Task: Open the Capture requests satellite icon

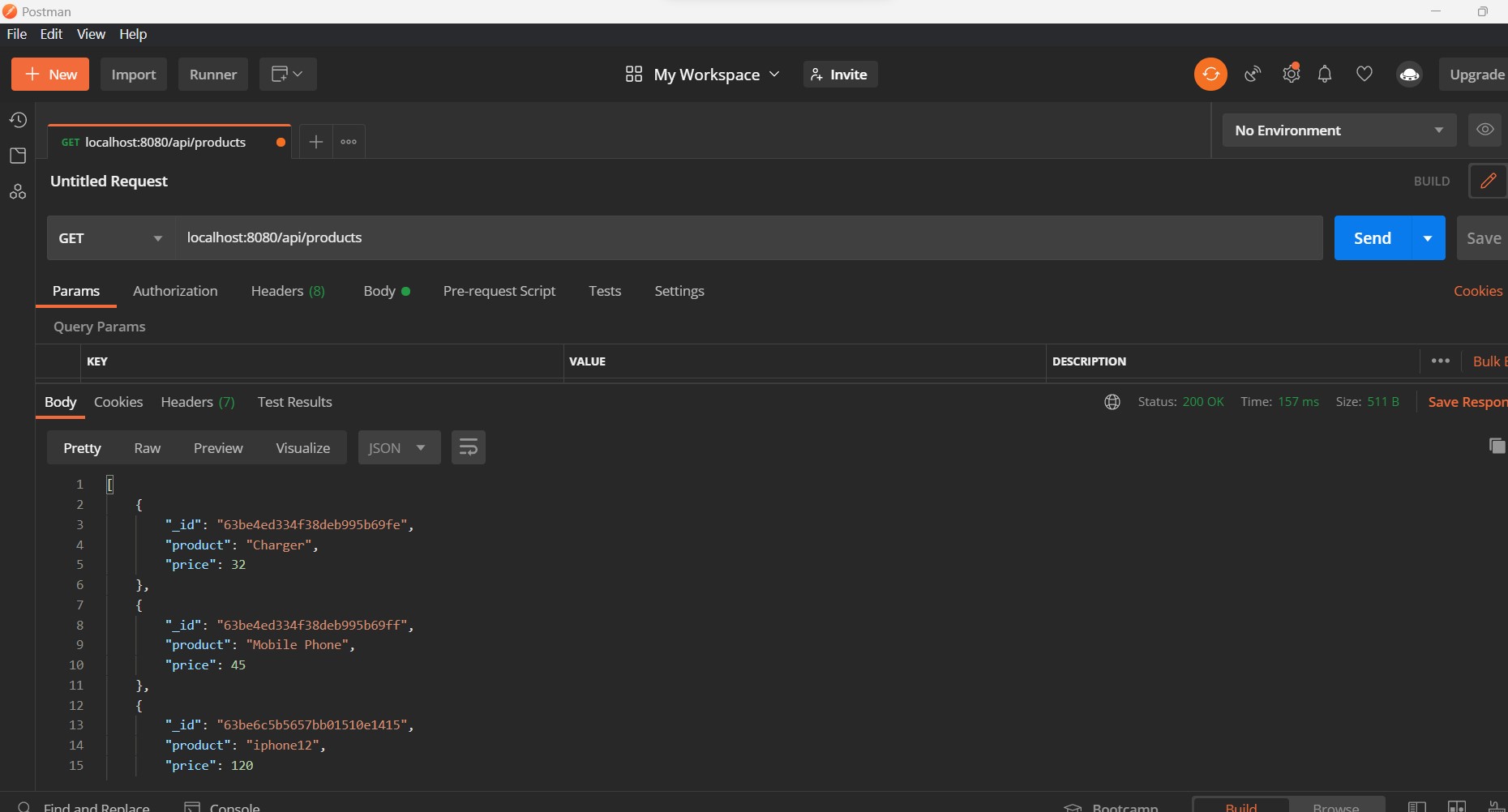Action: pos(1252,74)
